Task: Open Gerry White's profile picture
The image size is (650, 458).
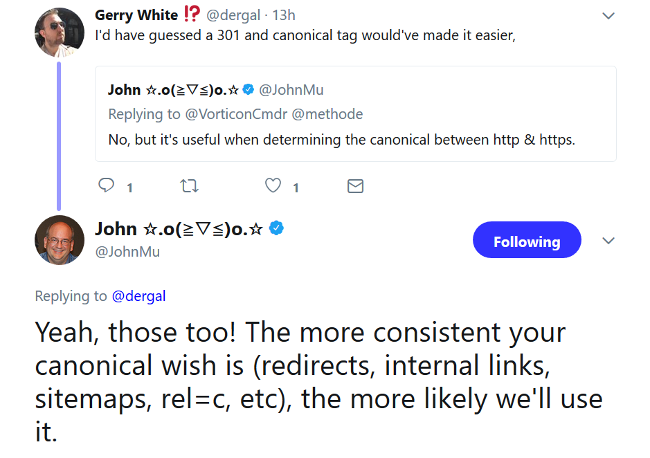Action: coord(59,33)
